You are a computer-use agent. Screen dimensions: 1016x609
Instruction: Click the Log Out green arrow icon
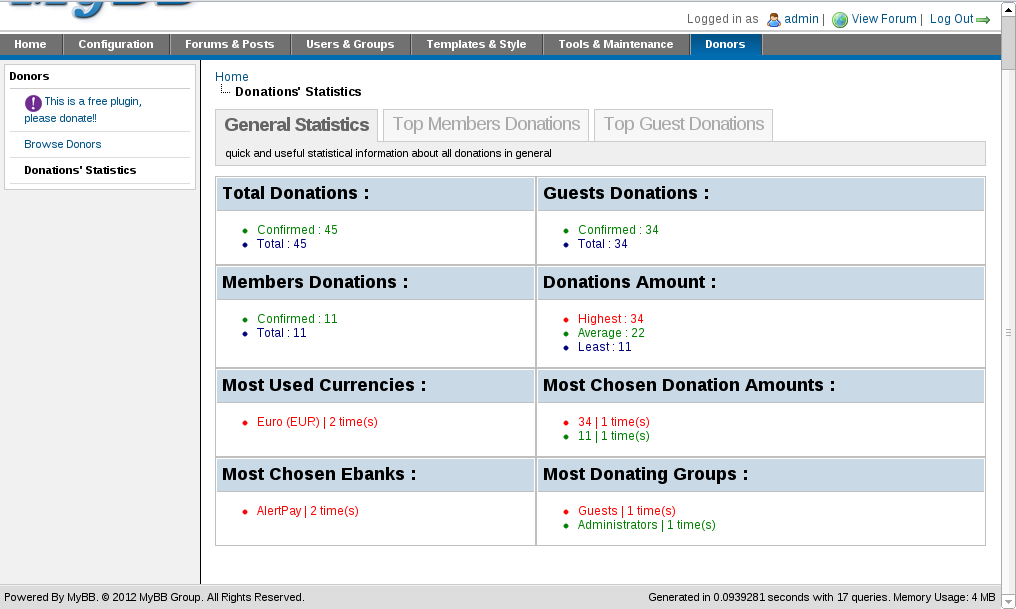tap(983, 20)
